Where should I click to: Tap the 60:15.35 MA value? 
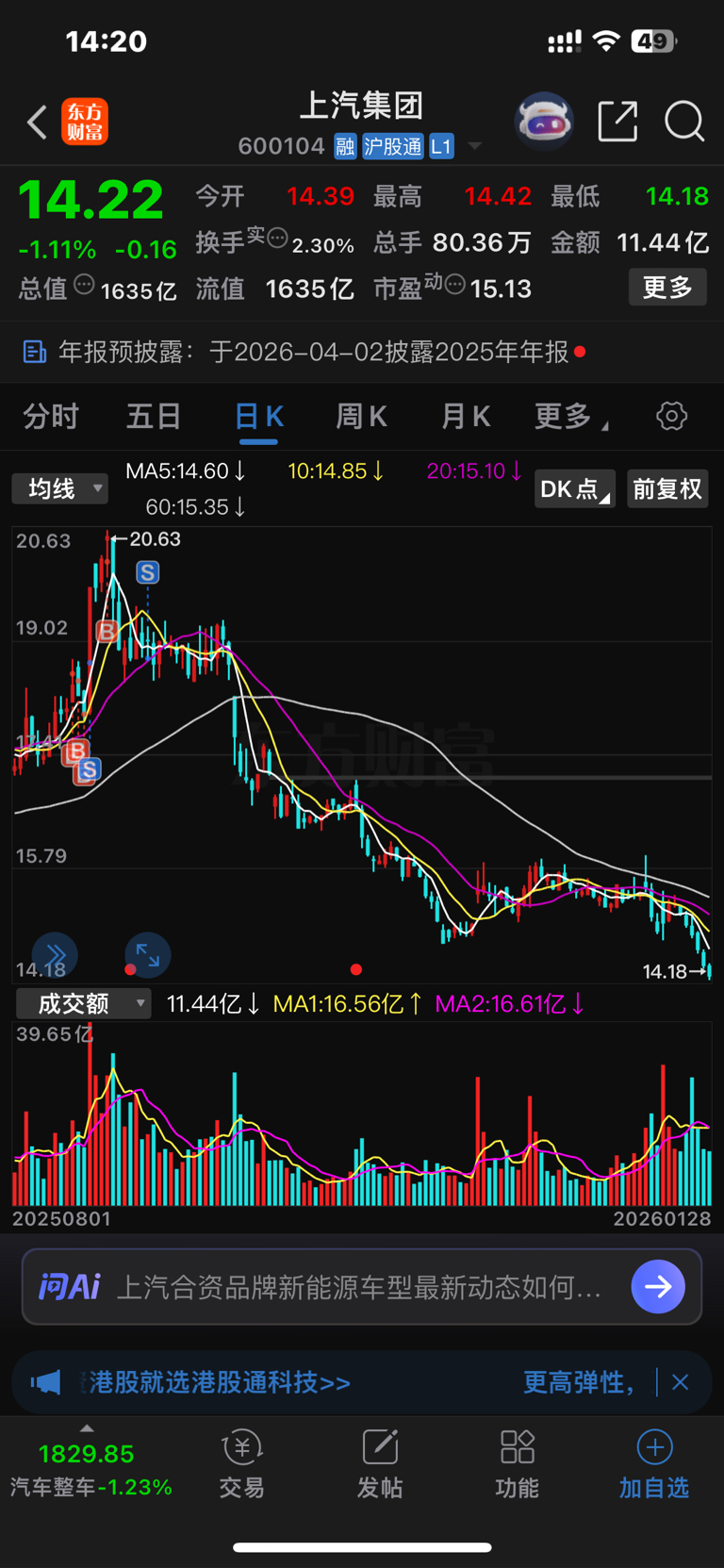(x=195, y=507)
